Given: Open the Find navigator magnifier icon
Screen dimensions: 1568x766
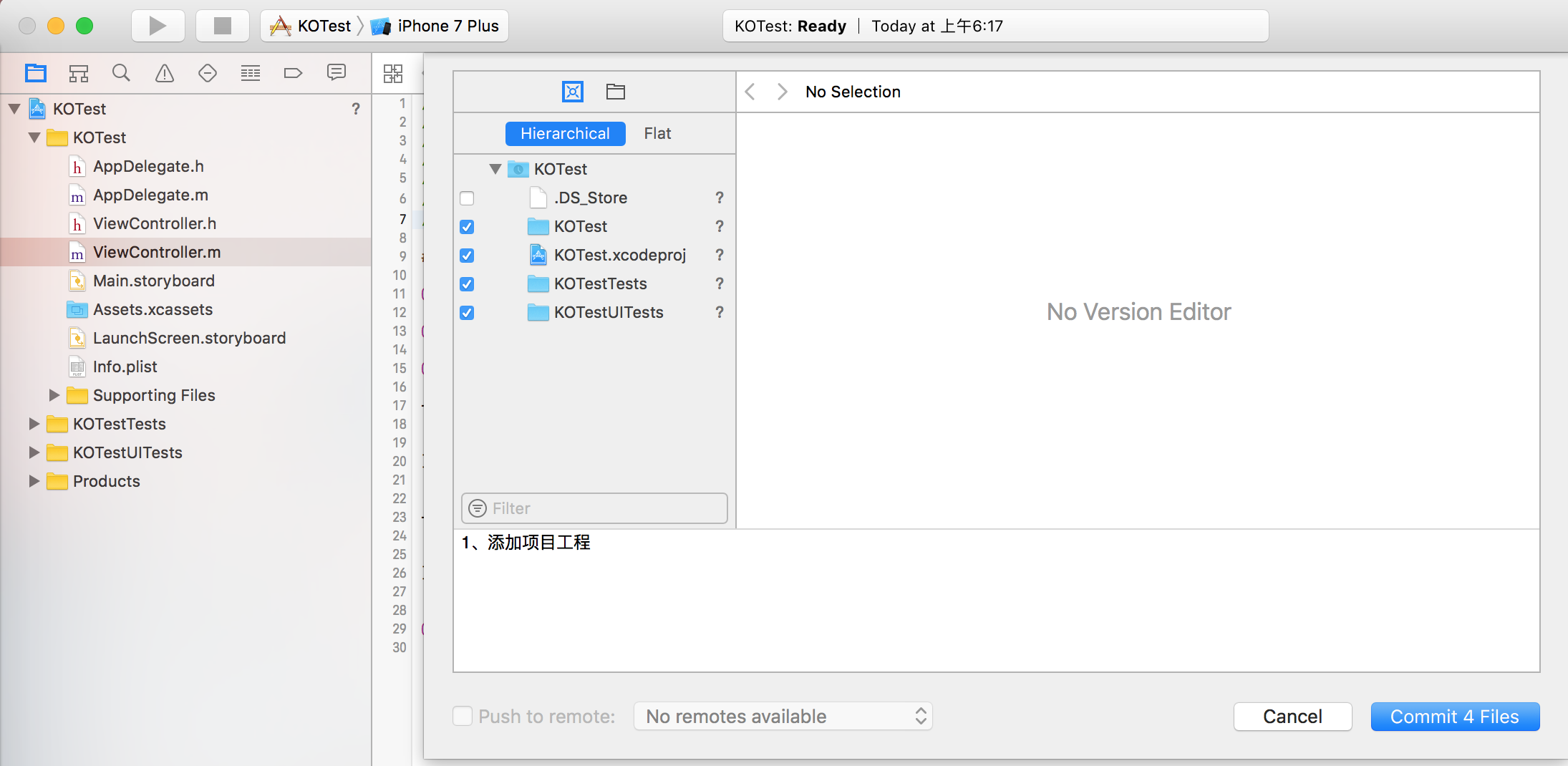Looking at the screenshot, I should click(x=121, y=73).
